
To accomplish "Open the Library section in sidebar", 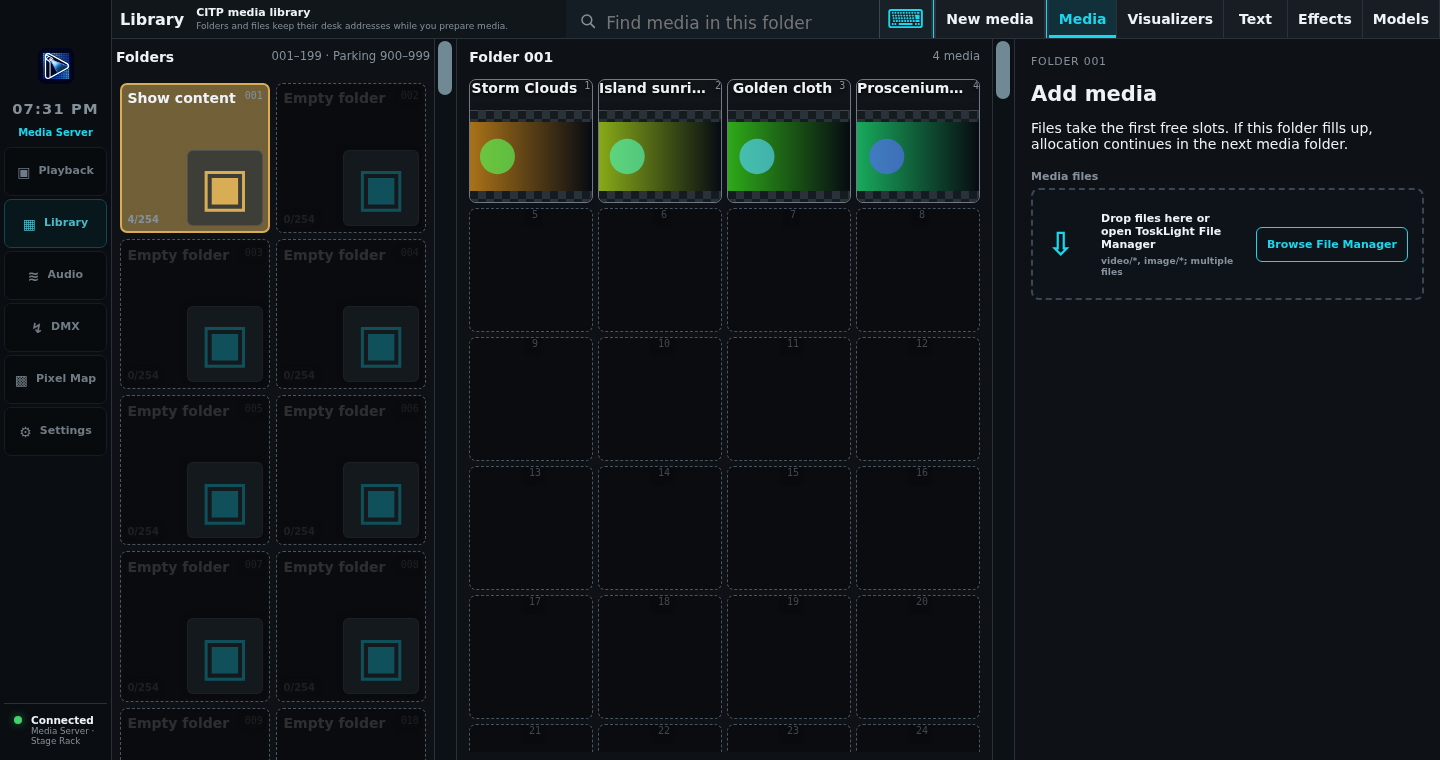I will [x=55, y=223].
